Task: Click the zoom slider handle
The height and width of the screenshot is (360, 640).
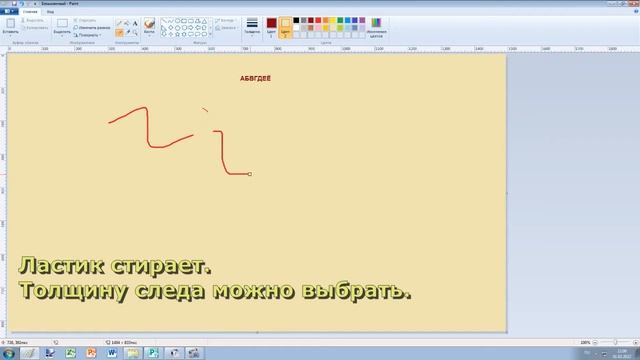Action: tap(615, 342)
